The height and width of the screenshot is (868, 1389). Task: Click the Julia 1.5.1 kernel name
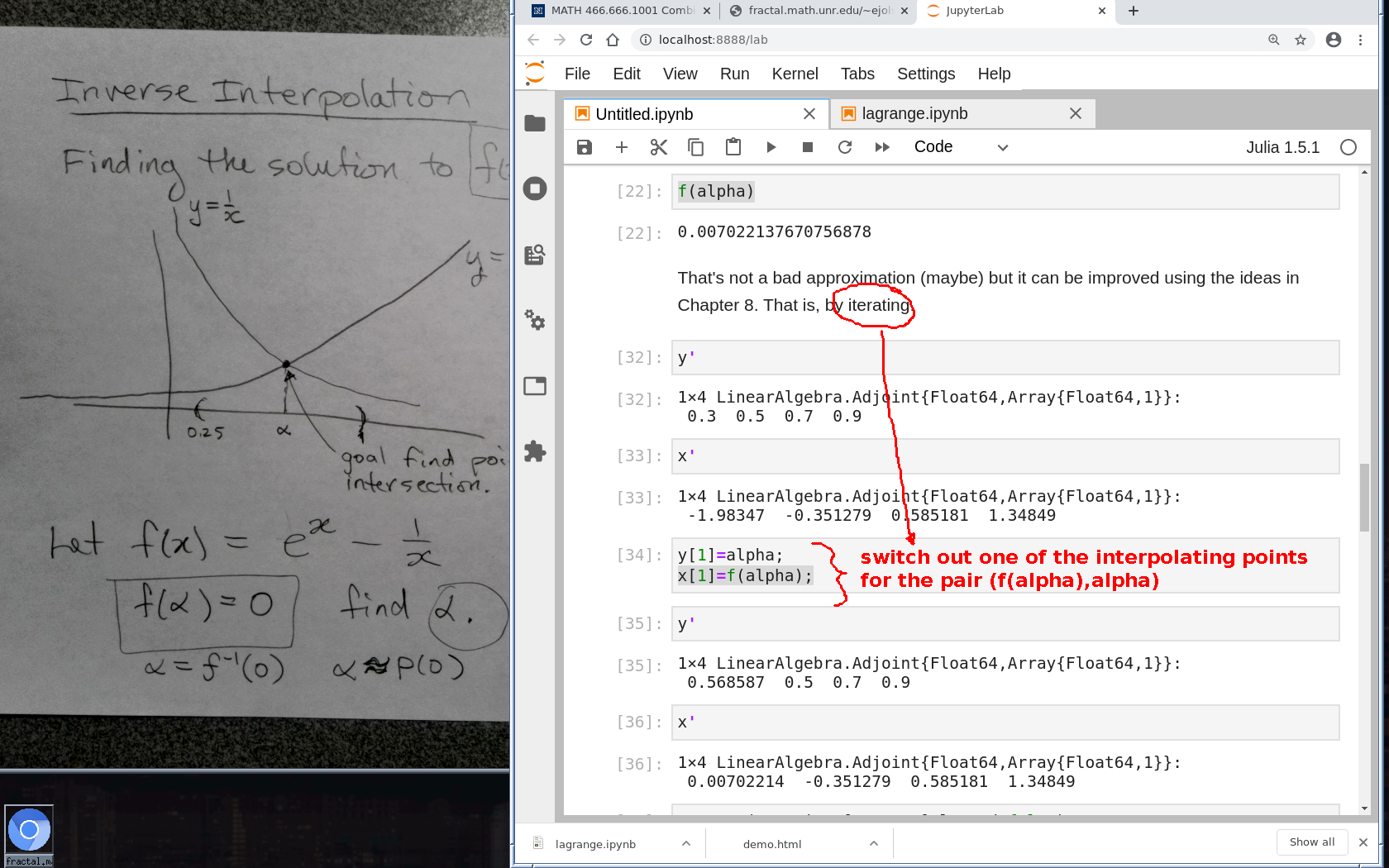tap(1282, 147)
